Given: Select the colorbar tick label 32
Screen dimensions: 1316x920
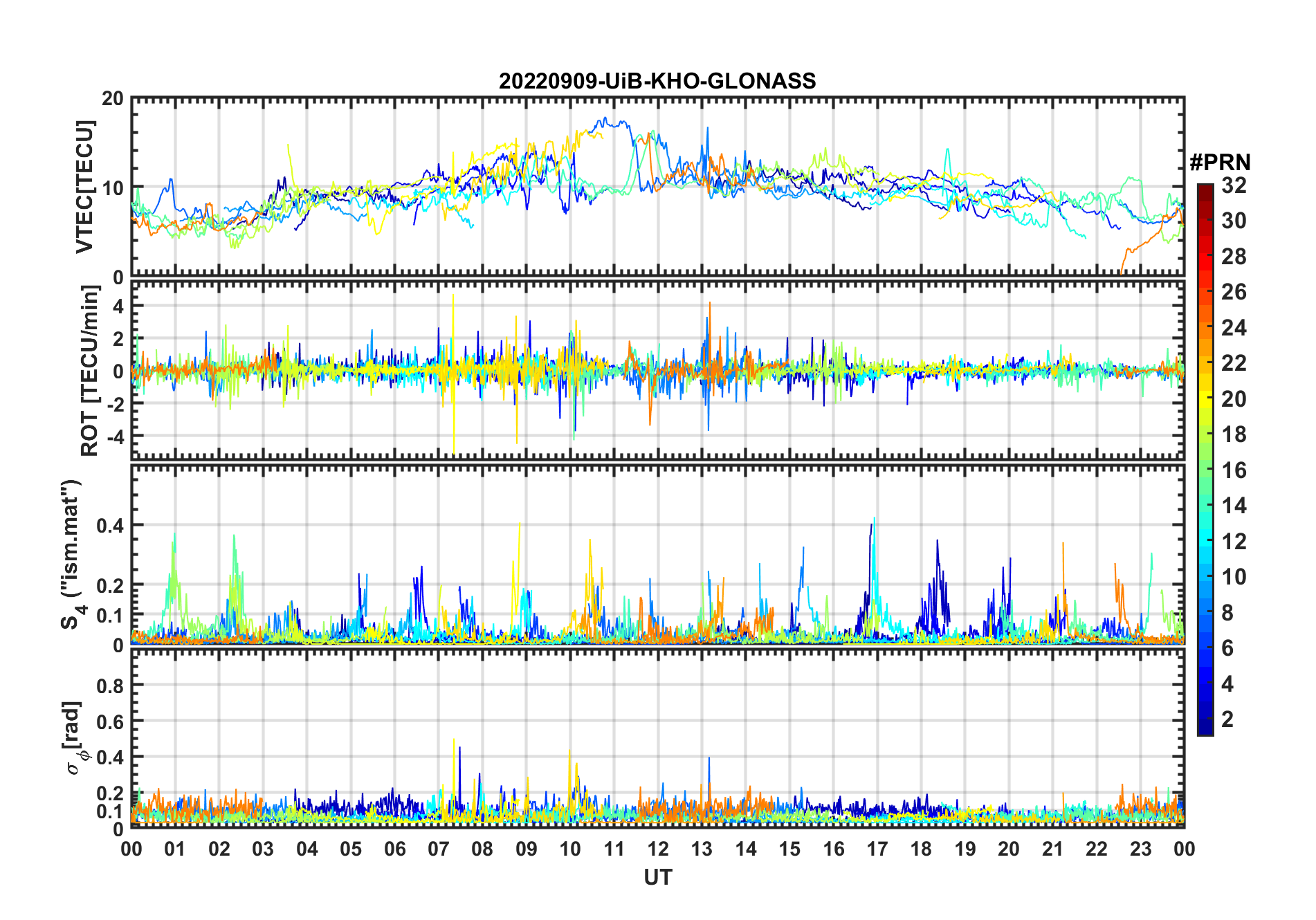Looking at the screenshot, I should [x=1234, y=185].
